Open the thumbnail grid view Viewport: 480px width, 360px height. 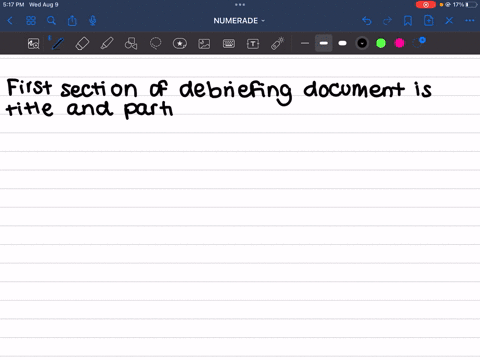point(31,21)
